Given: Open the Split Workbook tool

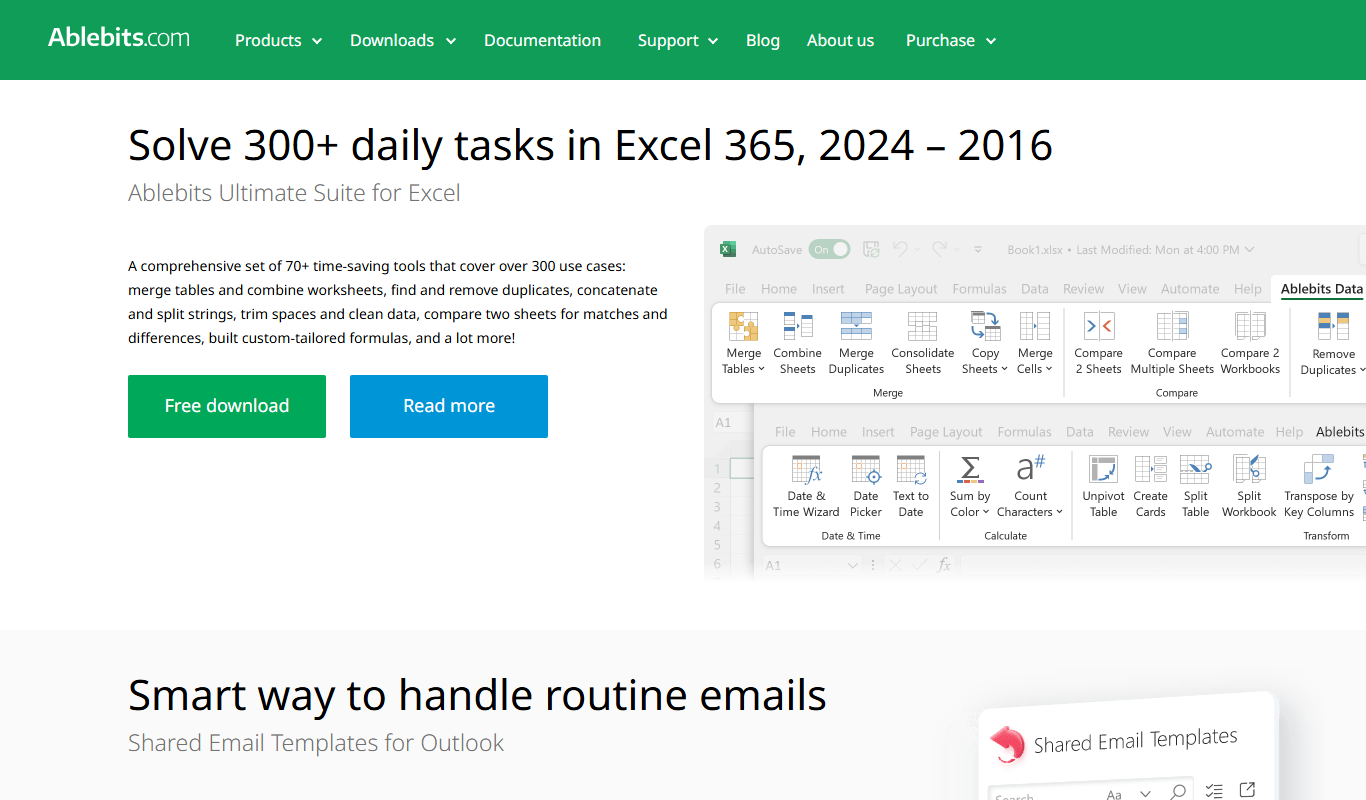Looking at the screenshot, I should 1249,470.
